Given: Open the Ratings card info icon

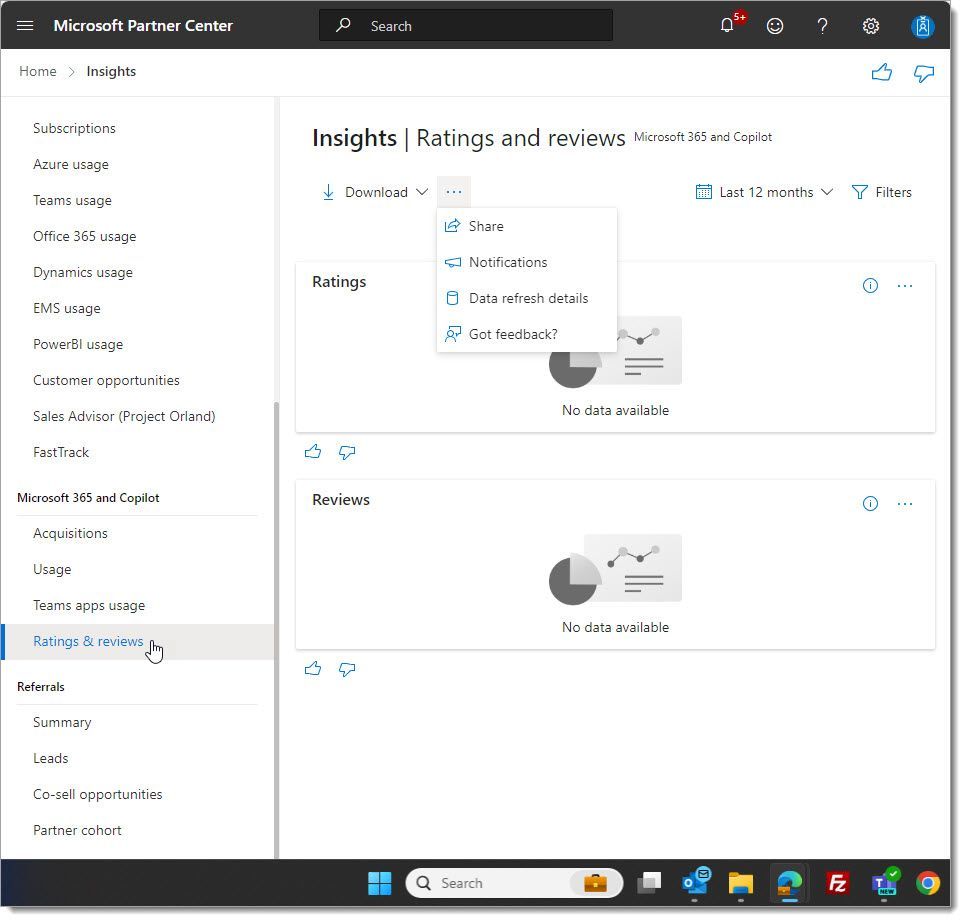Looking at the screenshot, I should coord(870,285).
